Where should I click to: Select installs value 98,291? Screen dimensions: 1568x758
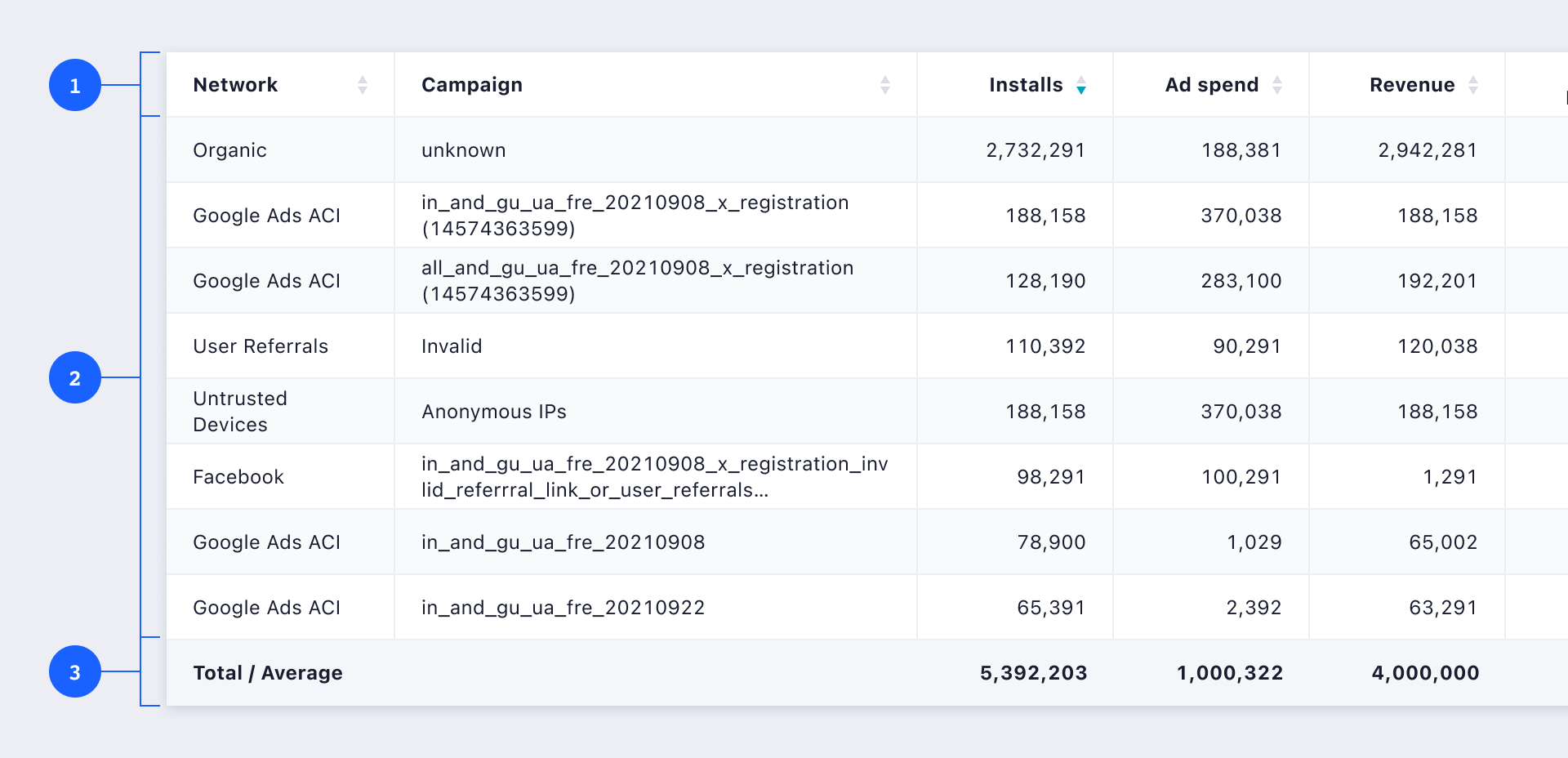(x=1051, y=477)
